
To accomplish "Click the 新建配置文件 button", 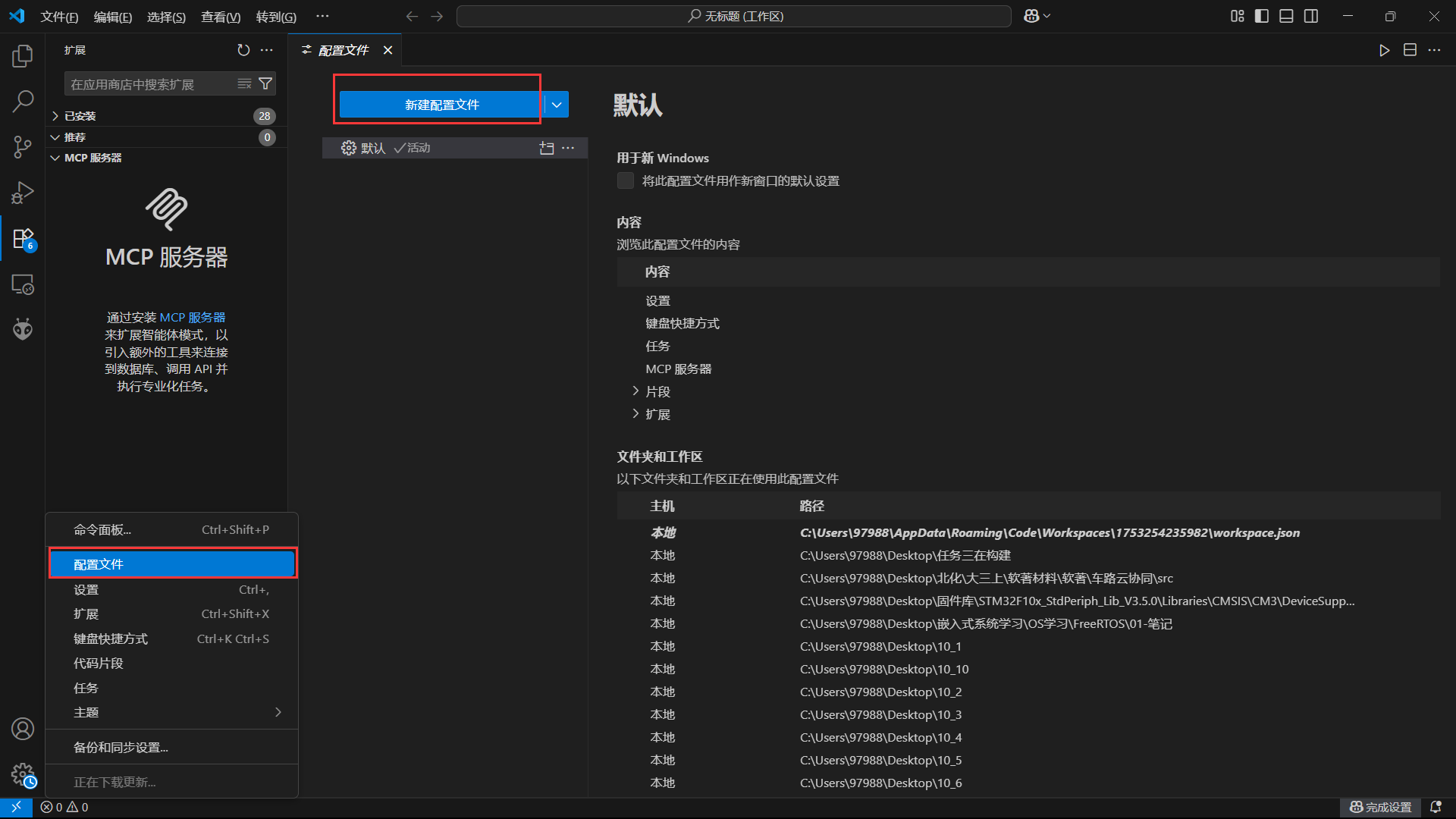I will pos(441,105).
